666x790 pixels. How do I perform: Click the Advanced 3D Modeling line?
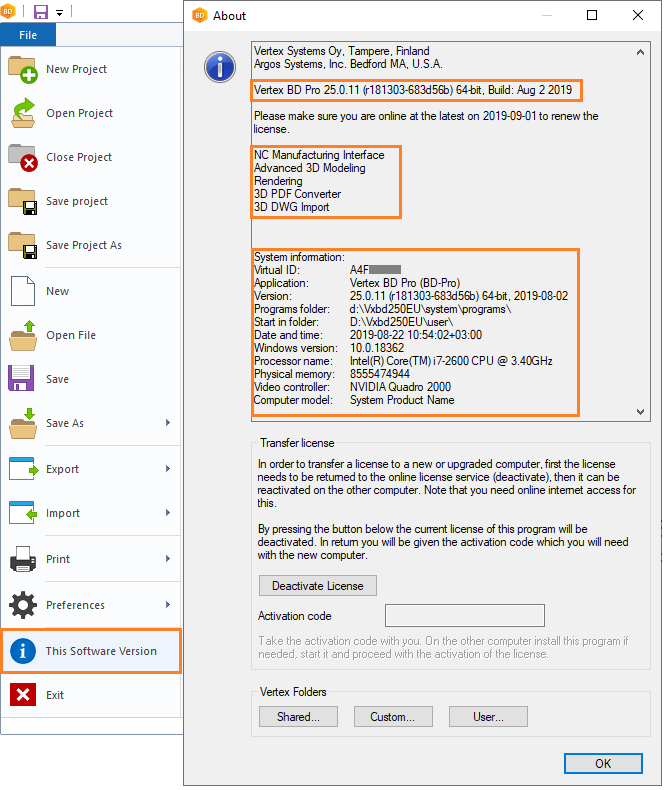click(310, 168)
